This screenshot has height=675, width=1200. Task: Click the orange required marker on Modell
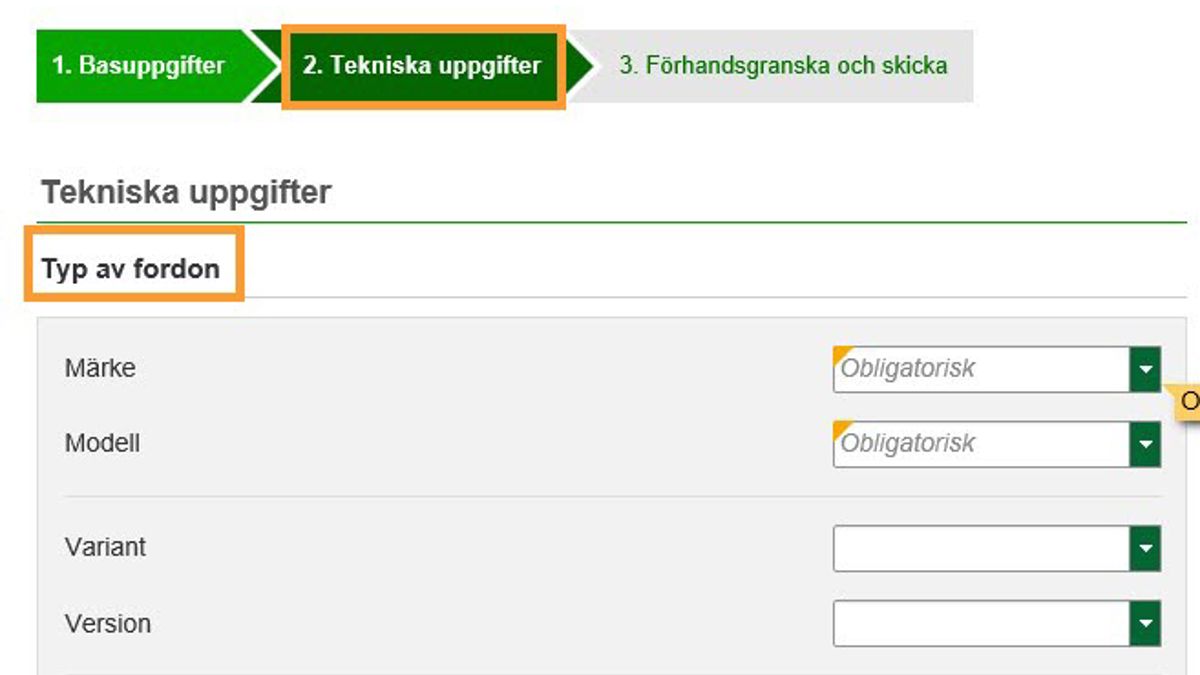click(x=839, y=428)
